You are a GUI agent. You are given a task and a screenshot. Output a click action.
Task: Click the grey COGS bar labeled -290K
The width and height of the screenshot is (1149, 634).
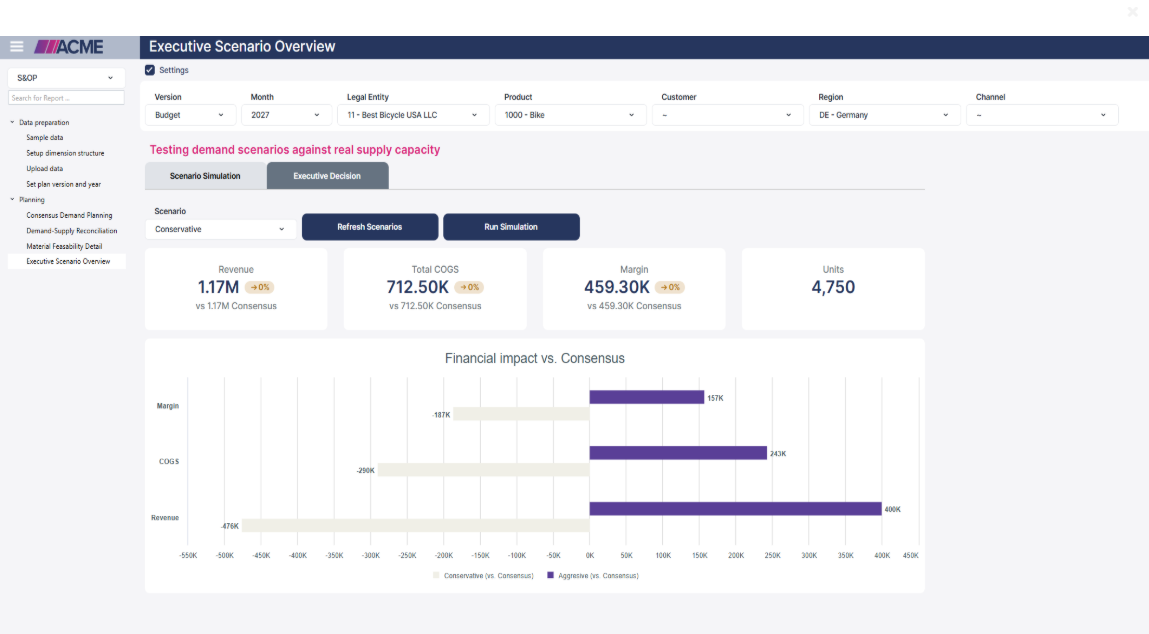[484, 470]
